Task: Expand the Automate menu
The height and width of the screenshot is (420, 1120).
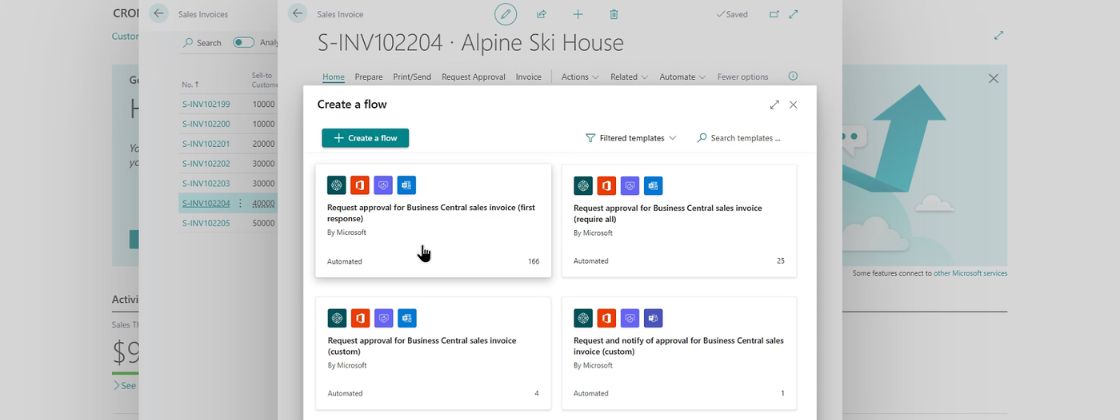Action: point(682,76)
